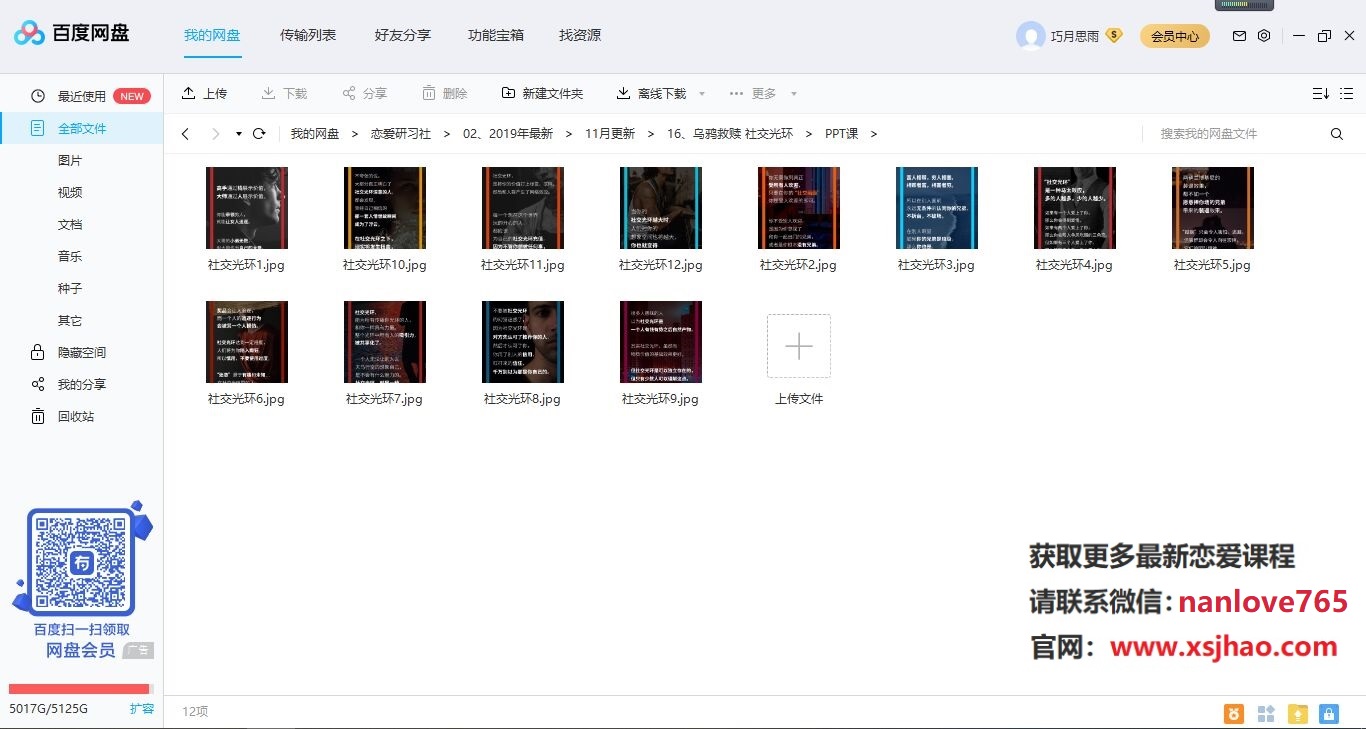Image resolution: width=1366 pixels, height=729 pixels.
Task: Click the orange bear icon in status bar
Action: tap(1234, 714)
